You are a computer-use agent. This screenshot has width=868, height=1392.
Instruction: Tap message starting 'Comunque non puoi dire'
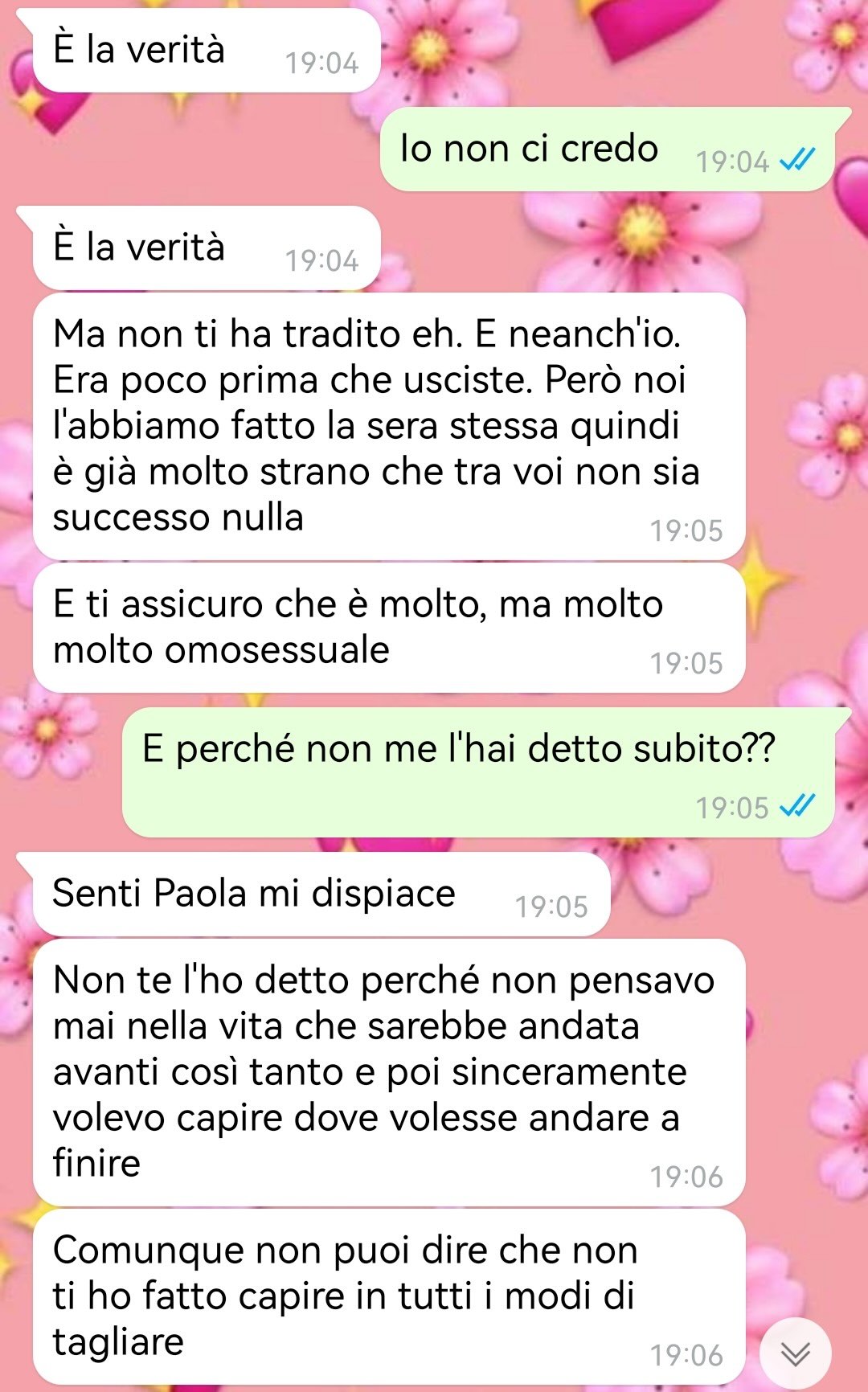(389, 1297)
